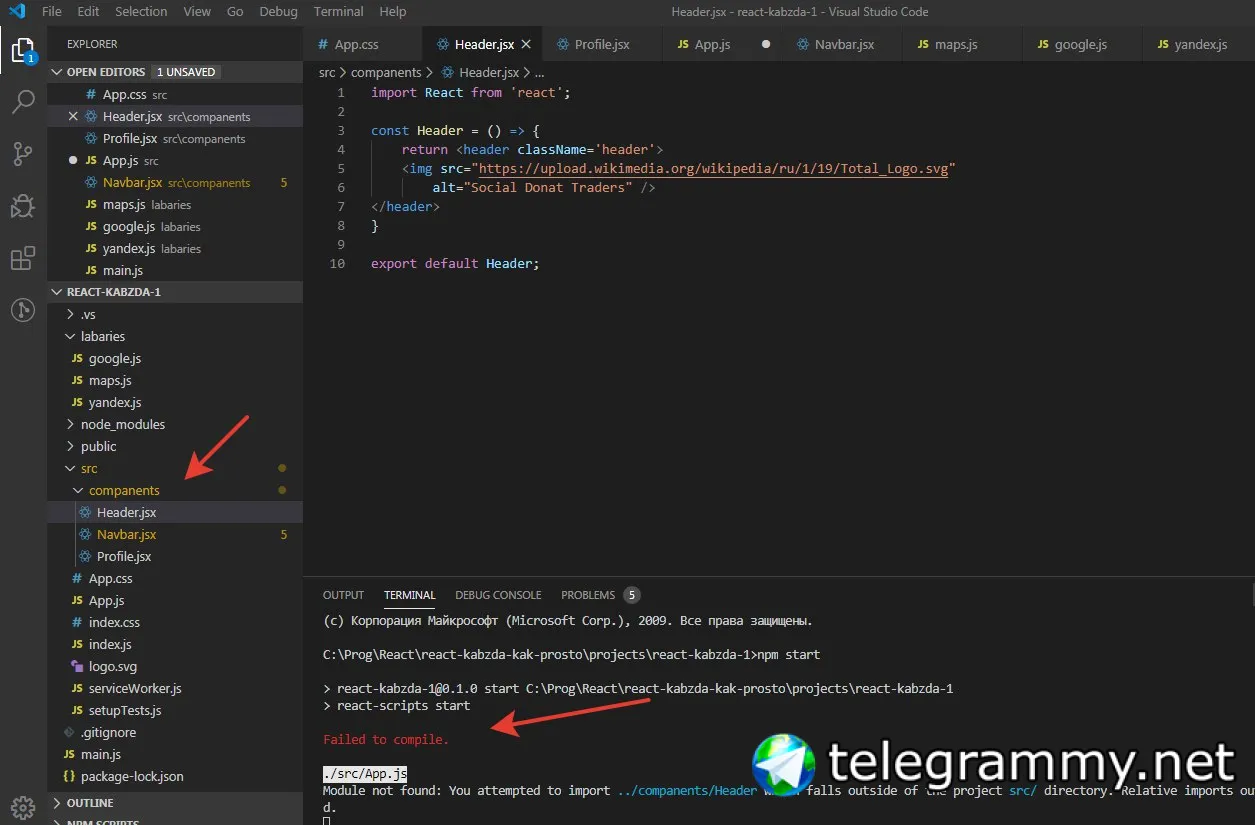The width and height of the screenshot is (1255, 825).
Task: Open the Explorer activity bar icon
Action: (23, 48)
